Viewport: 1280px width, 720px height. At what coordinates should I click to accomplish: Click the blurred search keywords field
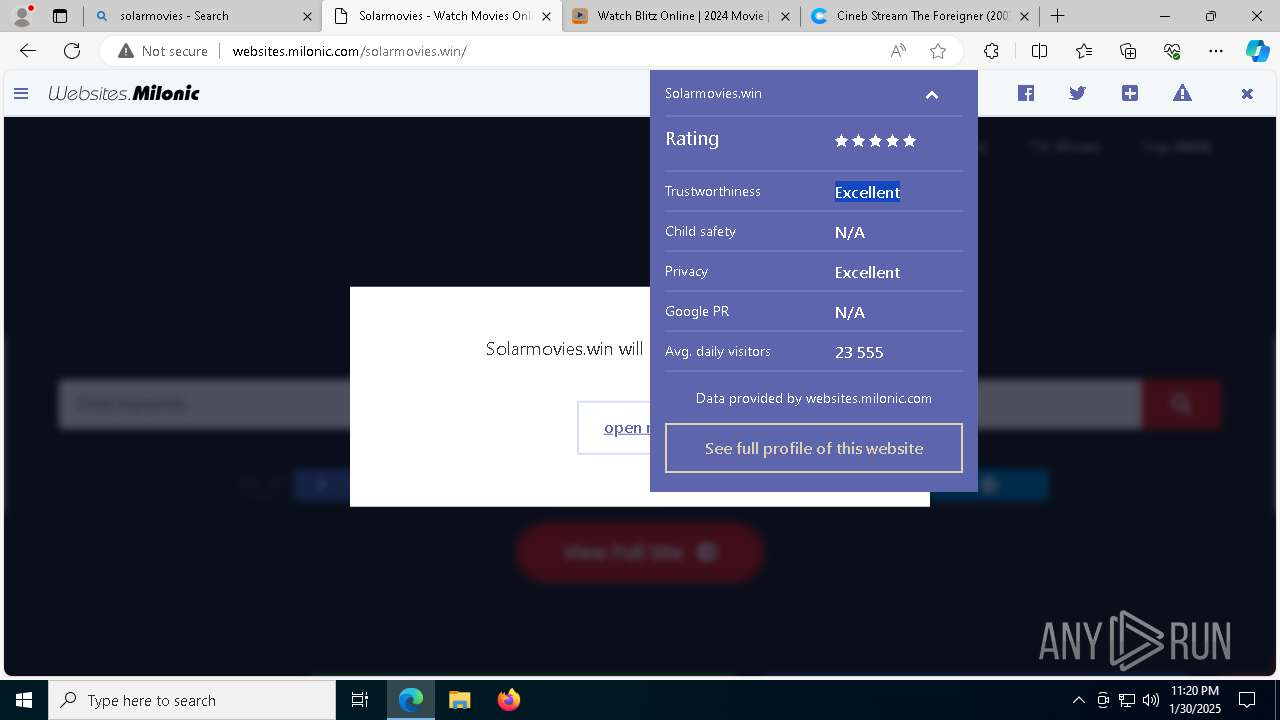599,404
